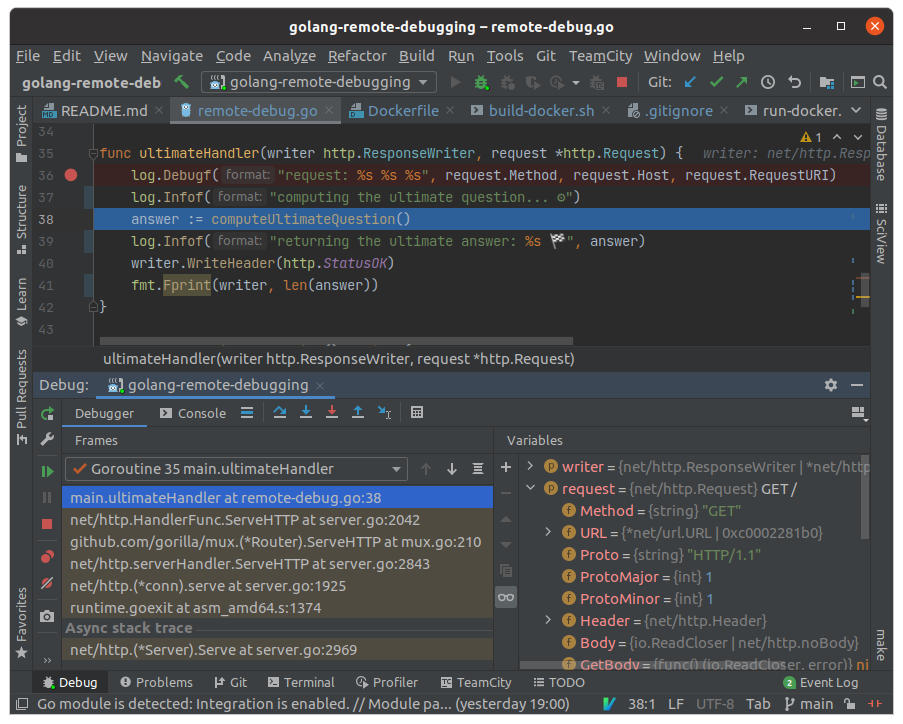Click the green Debug bug icon in toolbar
This screenshot has height=724, width=903.
(482, 82)
